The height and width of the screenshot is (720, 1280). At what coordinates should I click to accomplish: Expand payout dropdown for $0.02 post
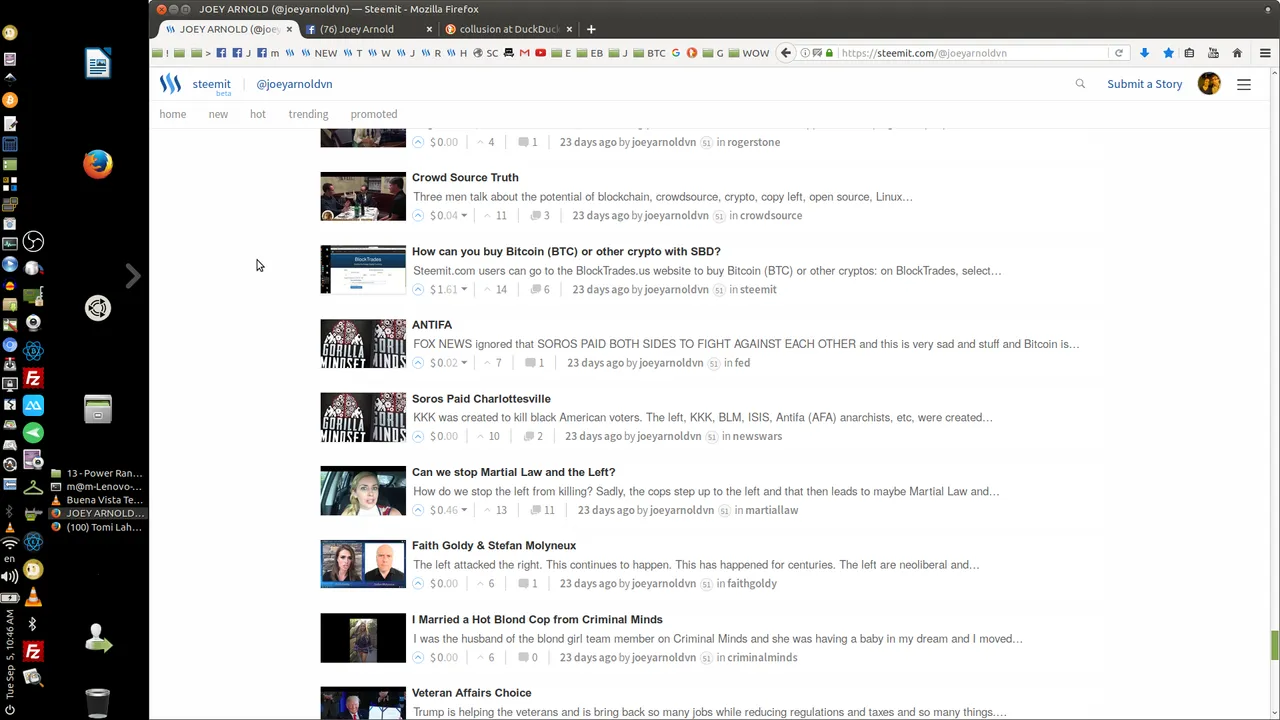coord(464,363)
